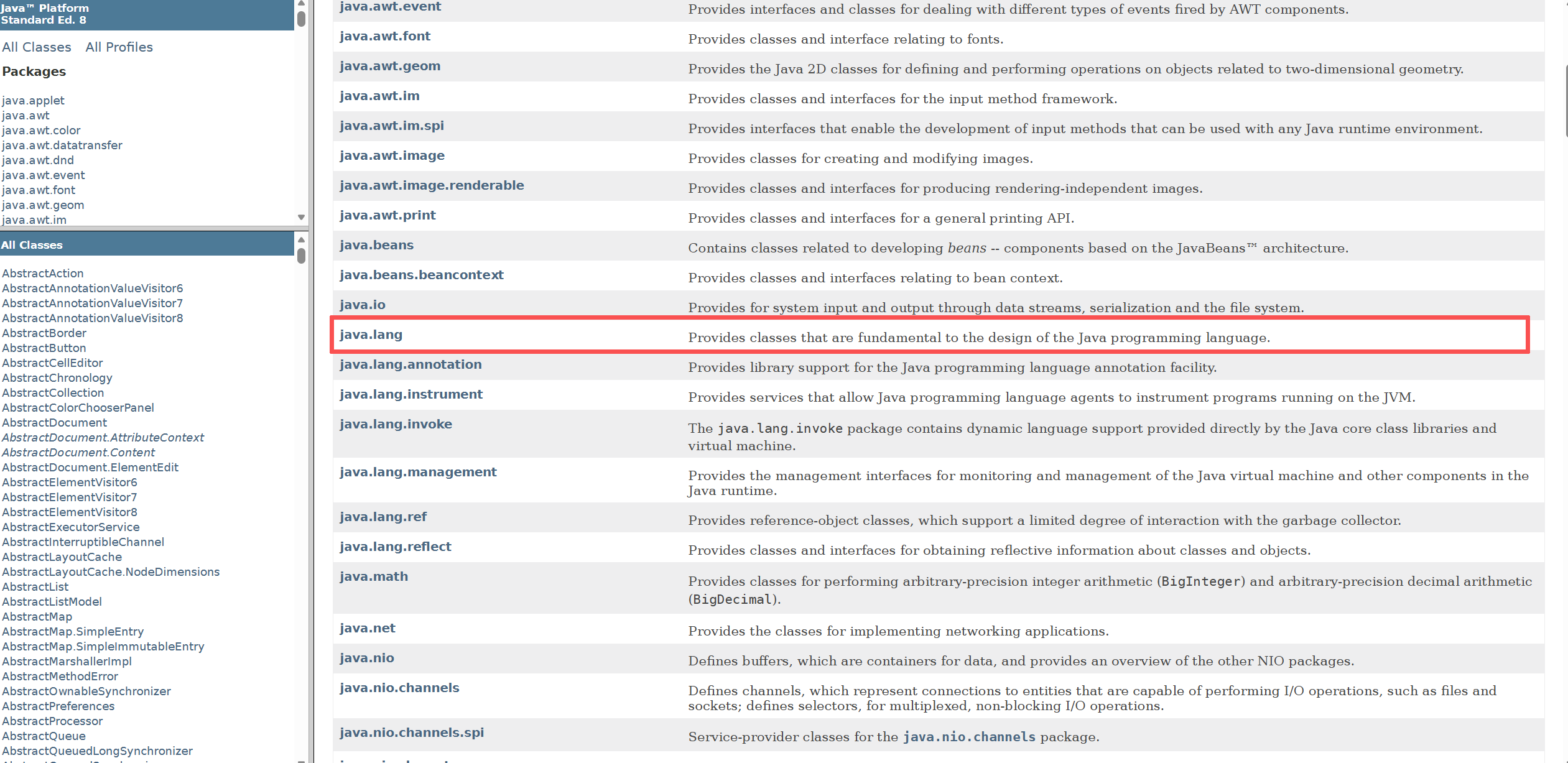Image resolution: width=1568 pixels, height=763 pixels.
Task: Open java.awt.geom in Packages list
Action: pos(43,205)
